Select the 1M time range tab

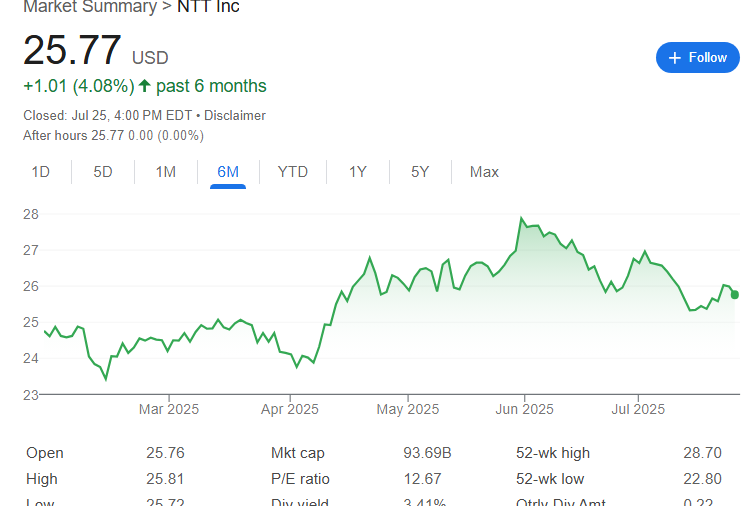click(165, 172)
